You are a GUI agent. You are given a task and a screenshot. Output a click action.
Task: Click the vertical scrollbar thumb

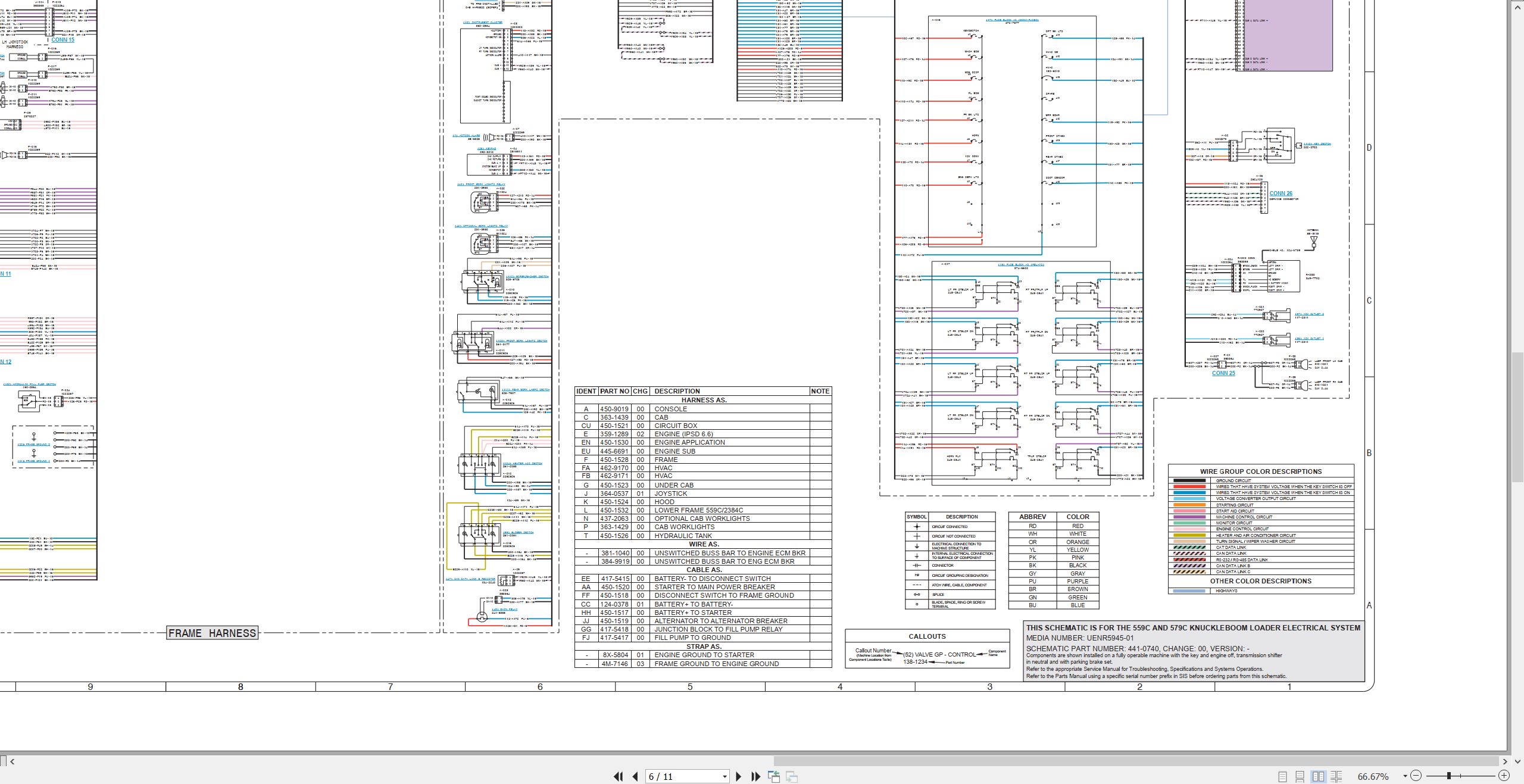click(x=1517, y=417)
